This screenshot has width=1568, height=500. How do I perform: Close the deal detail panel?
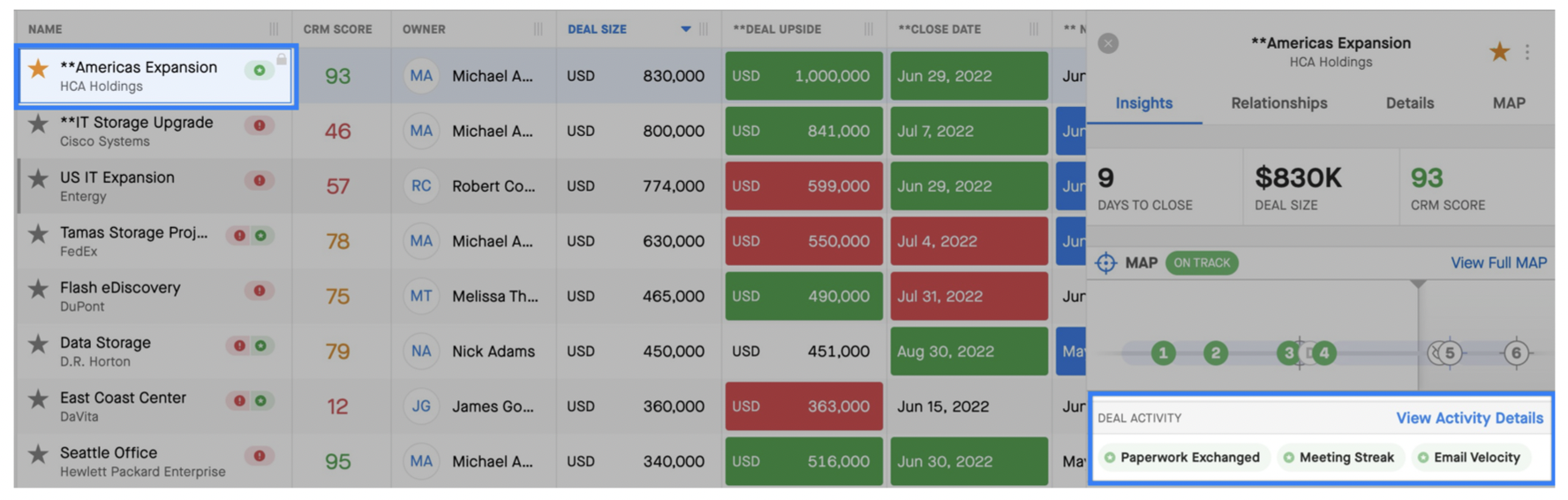click(x=1108, y=43)
